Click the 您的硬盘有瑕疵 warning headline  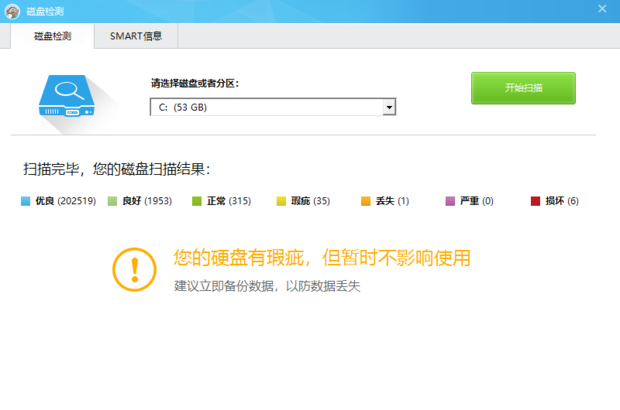point(322,258)
